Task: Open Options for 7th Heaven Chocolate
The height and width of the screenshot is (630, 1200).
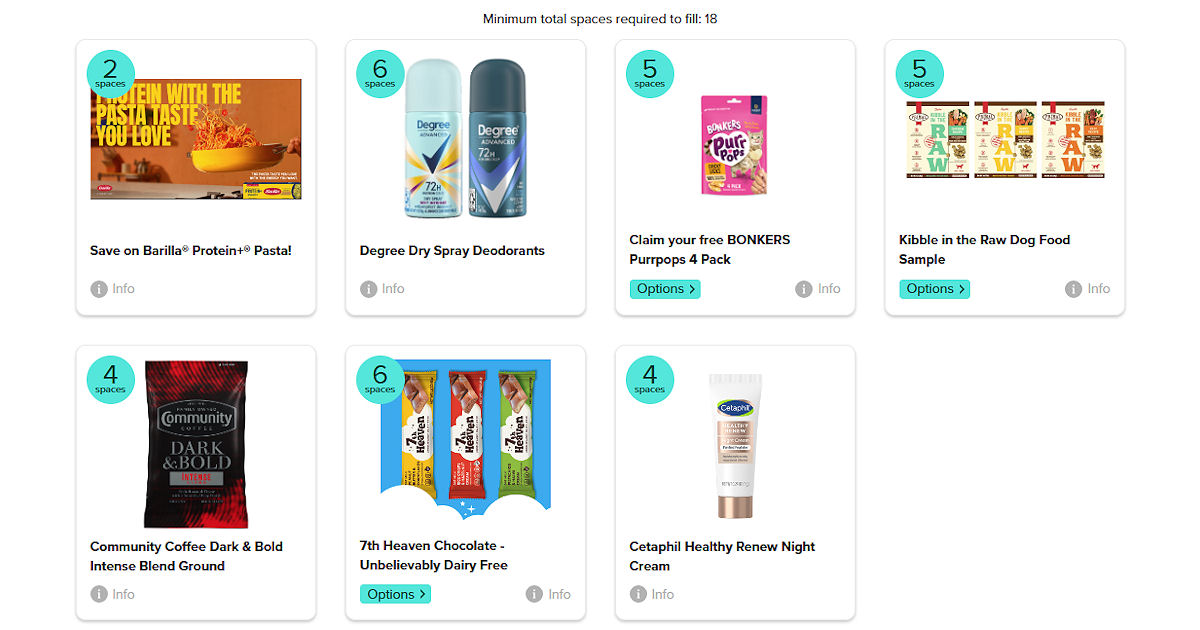Action: pos(395,594)
